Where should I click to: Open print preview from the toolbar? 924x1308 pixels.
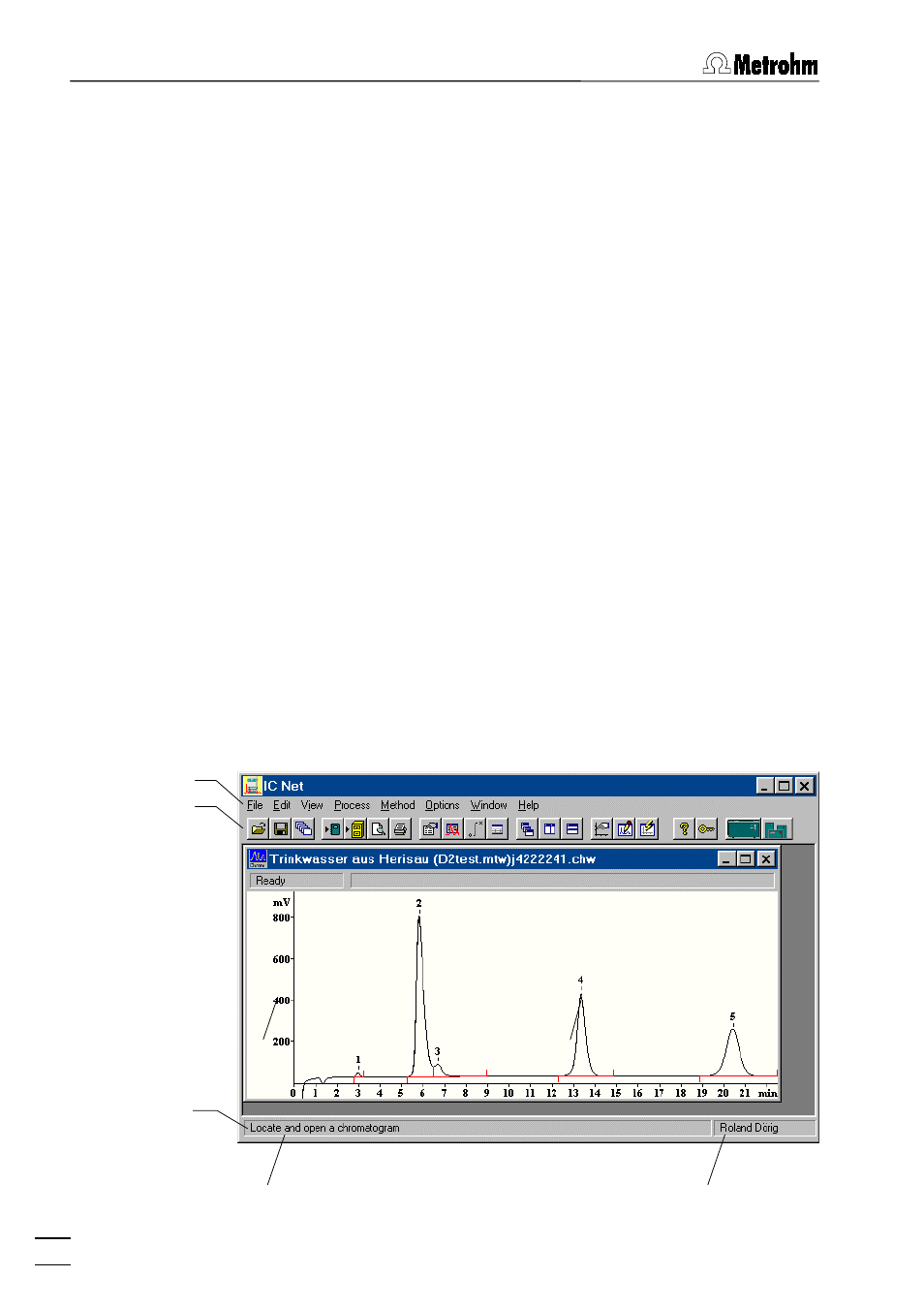pyautogui.click(x=378, y=829)
